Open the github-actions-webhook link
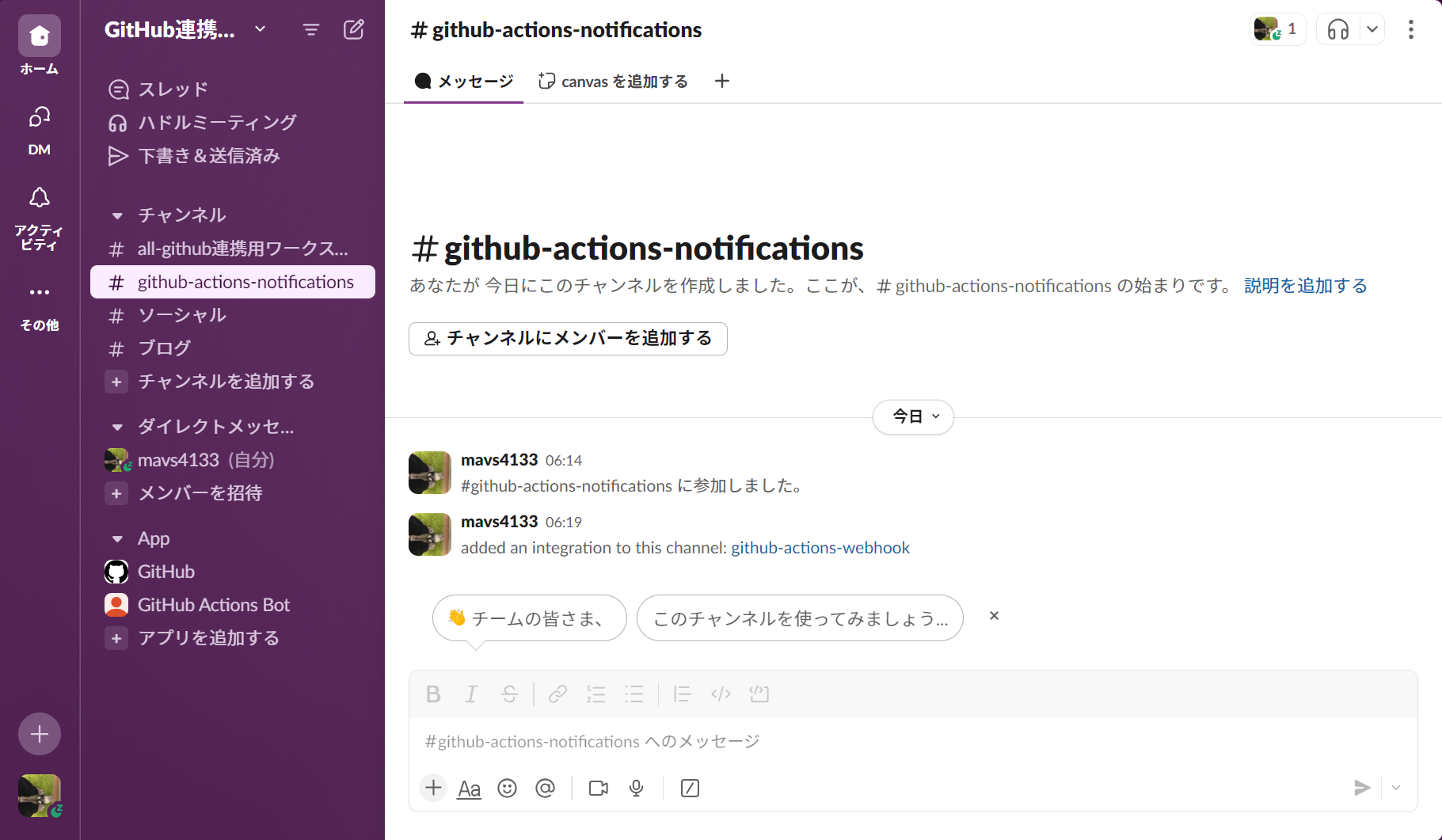Screen dimensions: 1442x840 point(820,548)
